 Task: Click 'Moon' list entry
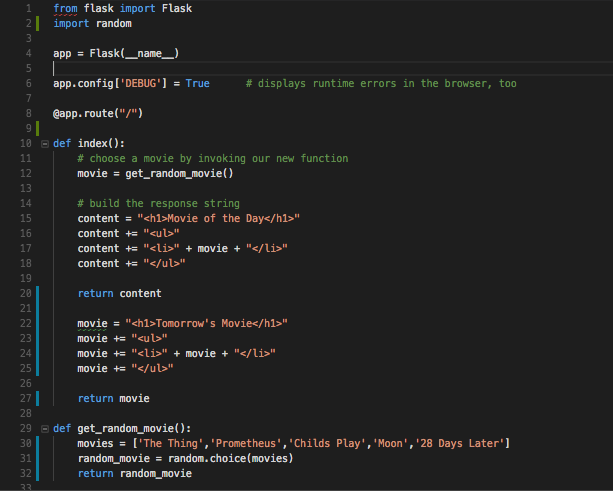pyautogui.click(x=390, y=443)
